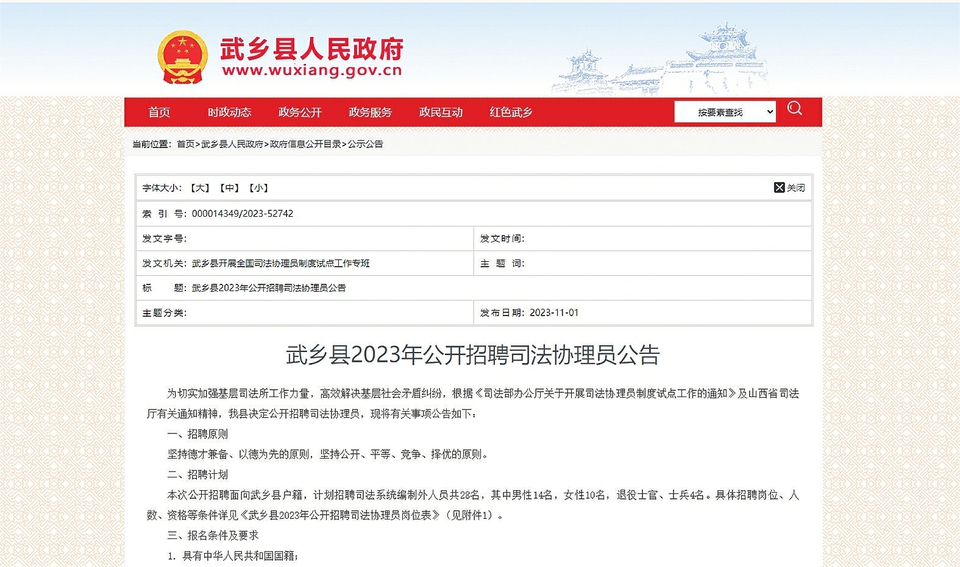The width and height of the screenshot is (960, 567).
Task: Click index number 000014349/2023-52742
Action: pos(242,214)
